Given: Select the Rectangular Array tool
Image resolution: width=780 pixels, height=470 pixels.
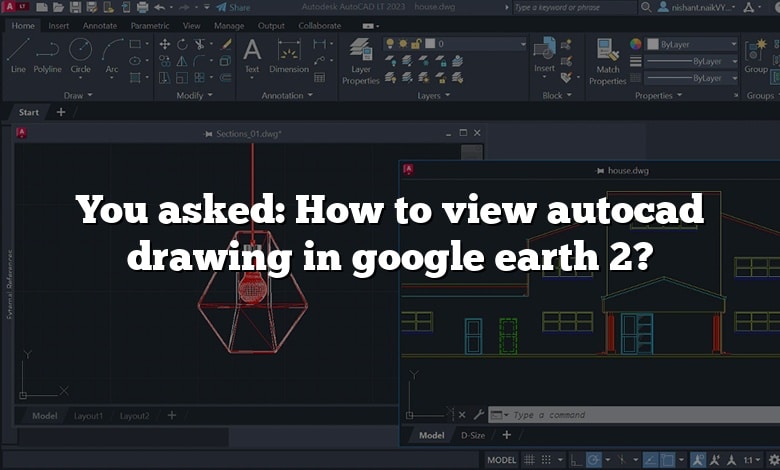Looking at the screenshot, I should [x=199, y=78].
